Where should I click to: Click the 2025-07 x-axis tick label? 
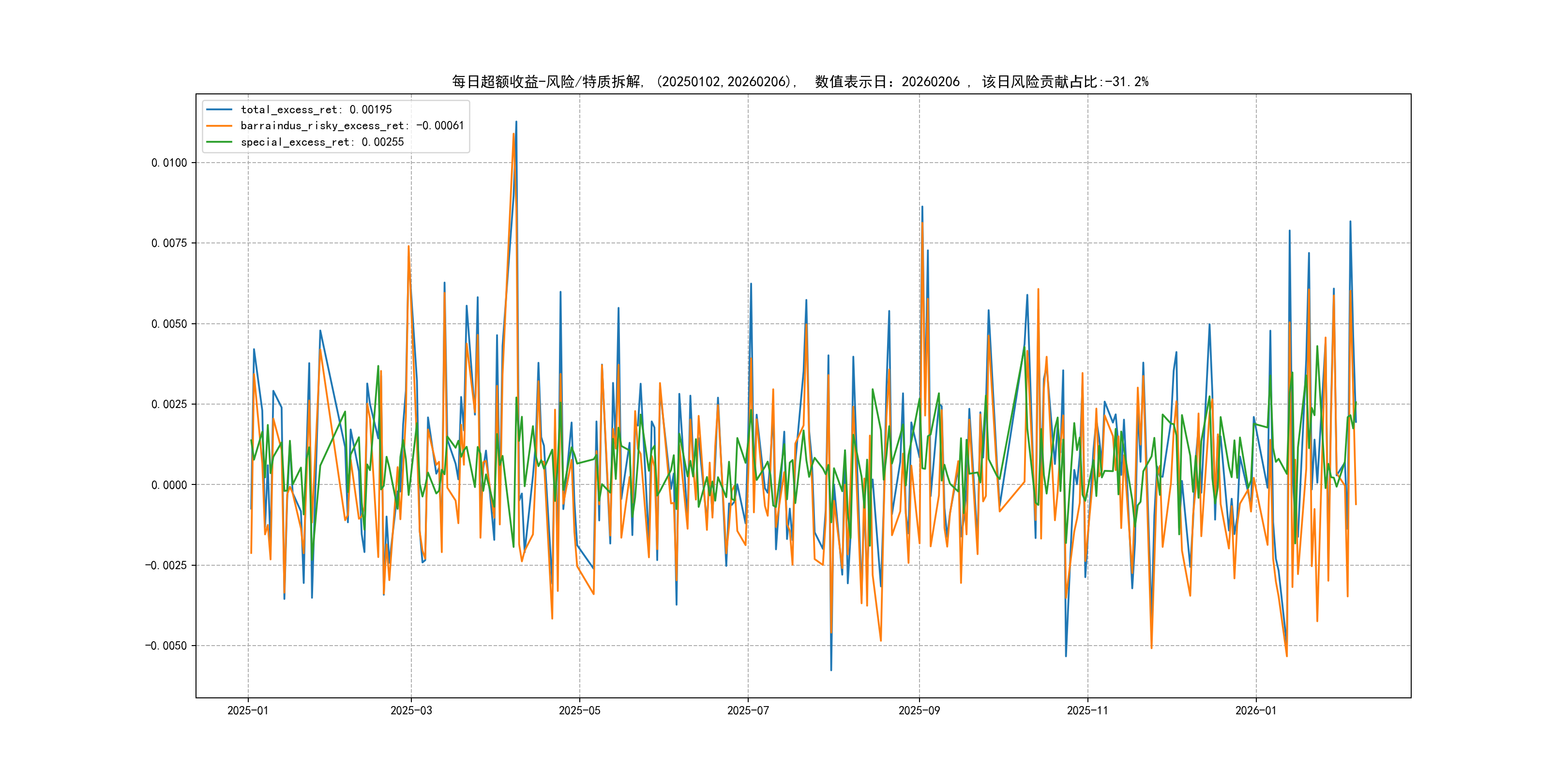(748, 710)
